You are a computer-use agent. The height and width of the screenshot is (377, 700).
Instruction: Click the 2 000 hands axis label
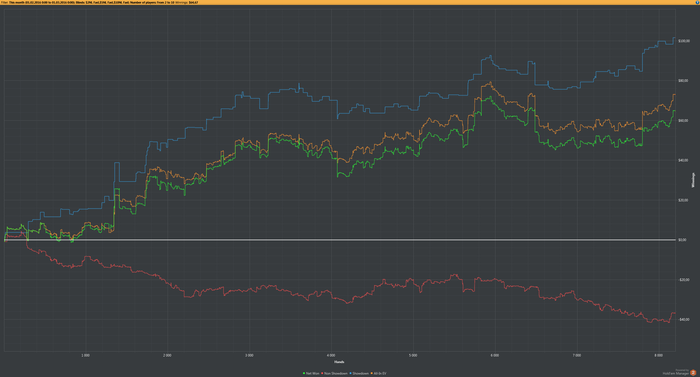pyautogui.click(x=167, y=356)
